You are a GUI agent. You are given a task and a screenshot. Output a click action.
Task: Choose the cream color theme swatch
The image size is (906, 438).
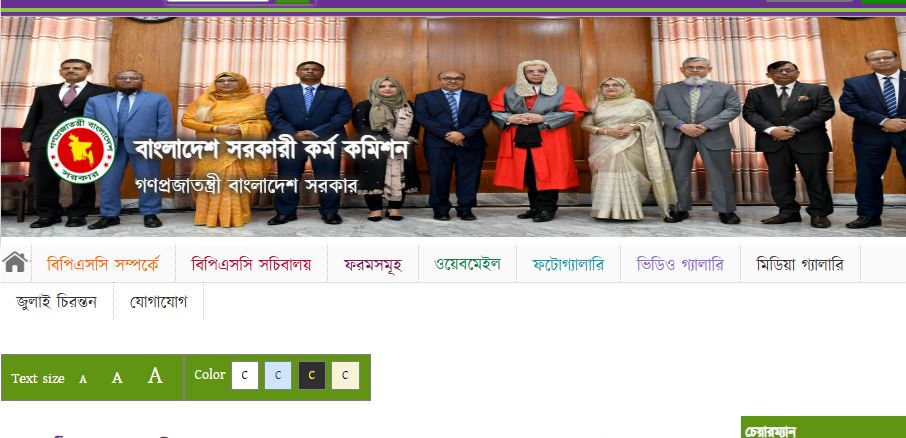345,376
